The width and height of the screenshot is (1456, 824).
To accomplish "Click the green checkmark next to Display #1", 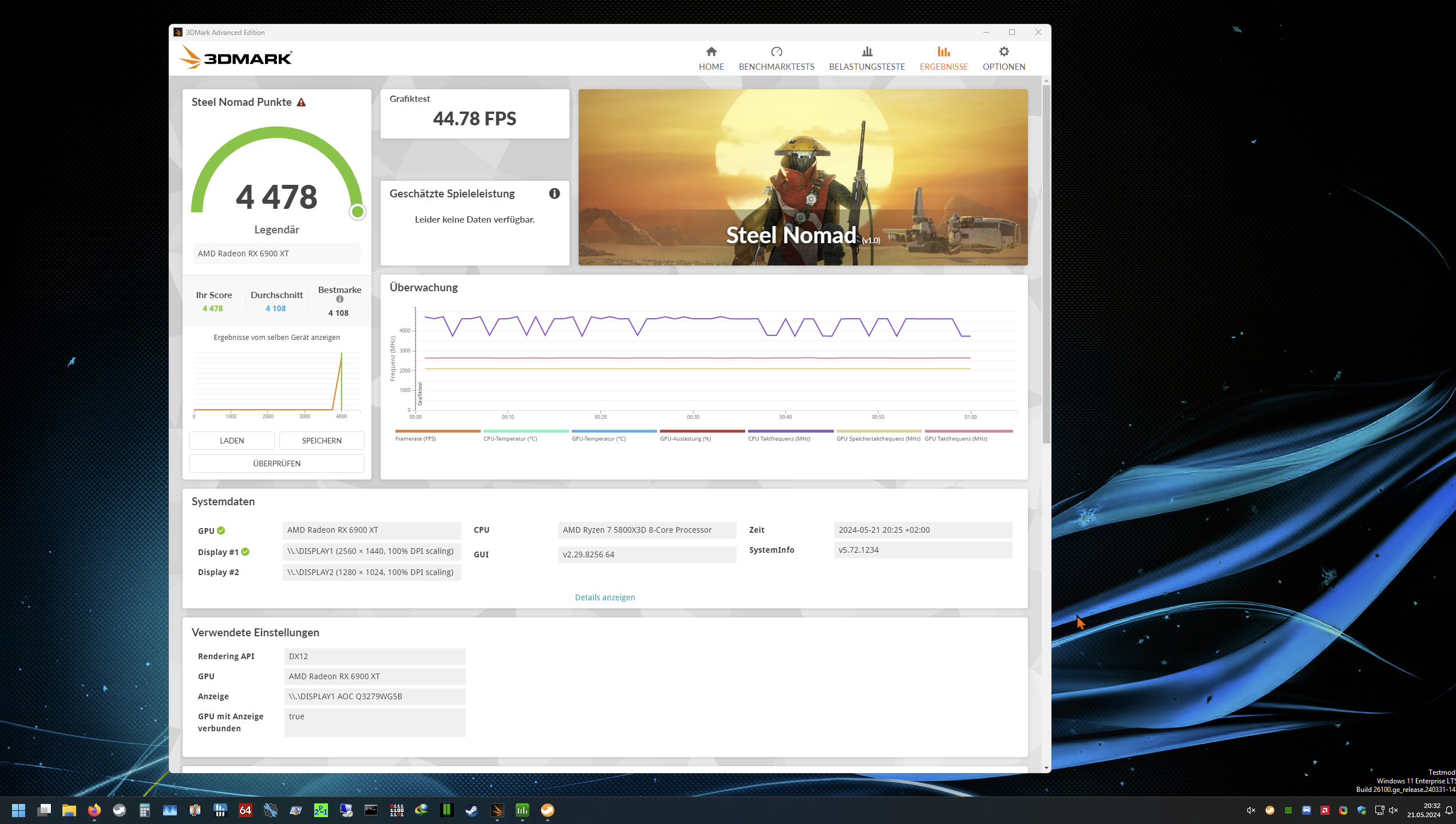I will click(245, 552).
